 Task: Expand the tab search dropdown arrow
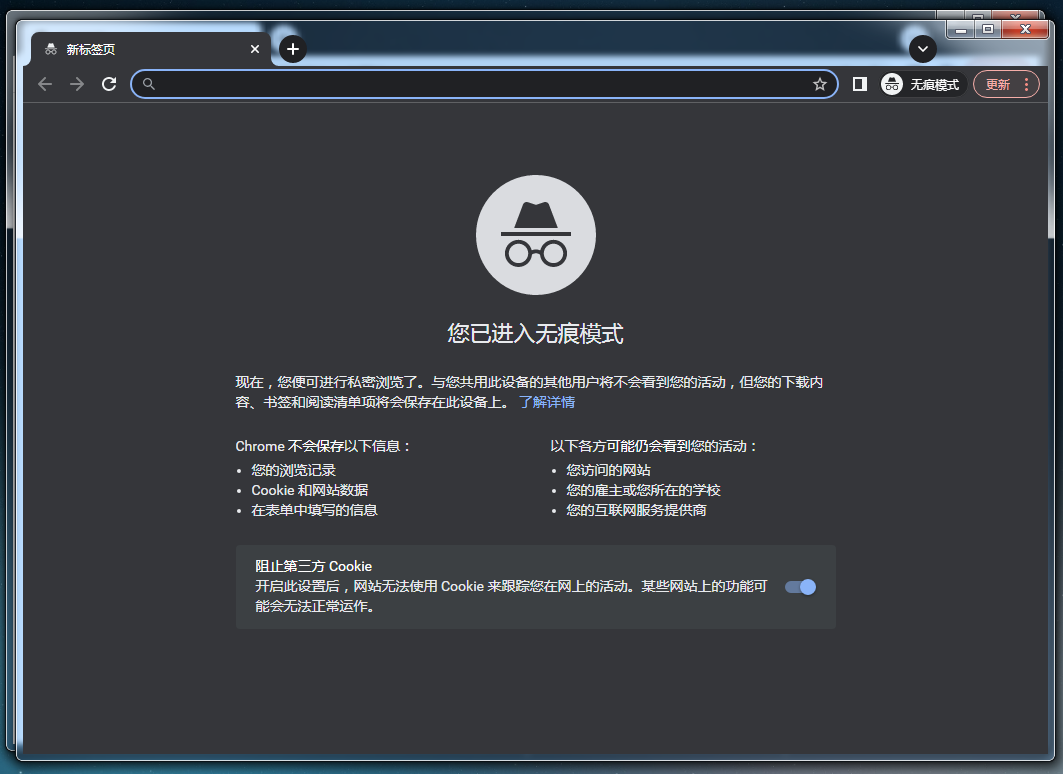pos(923,49)
